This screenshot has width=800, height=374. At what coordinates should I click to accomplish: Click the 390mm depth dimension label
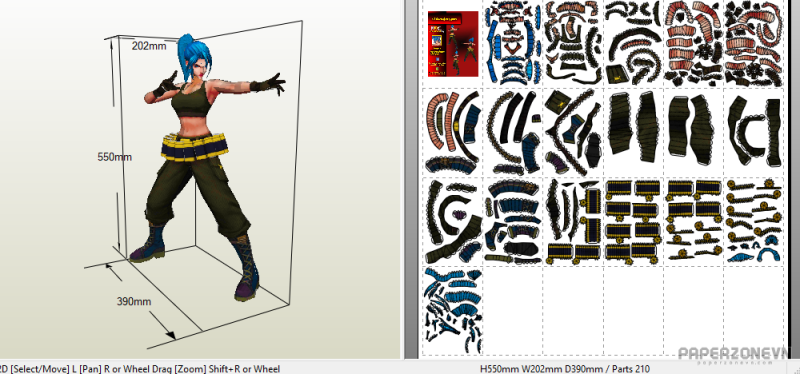point(134,302)
